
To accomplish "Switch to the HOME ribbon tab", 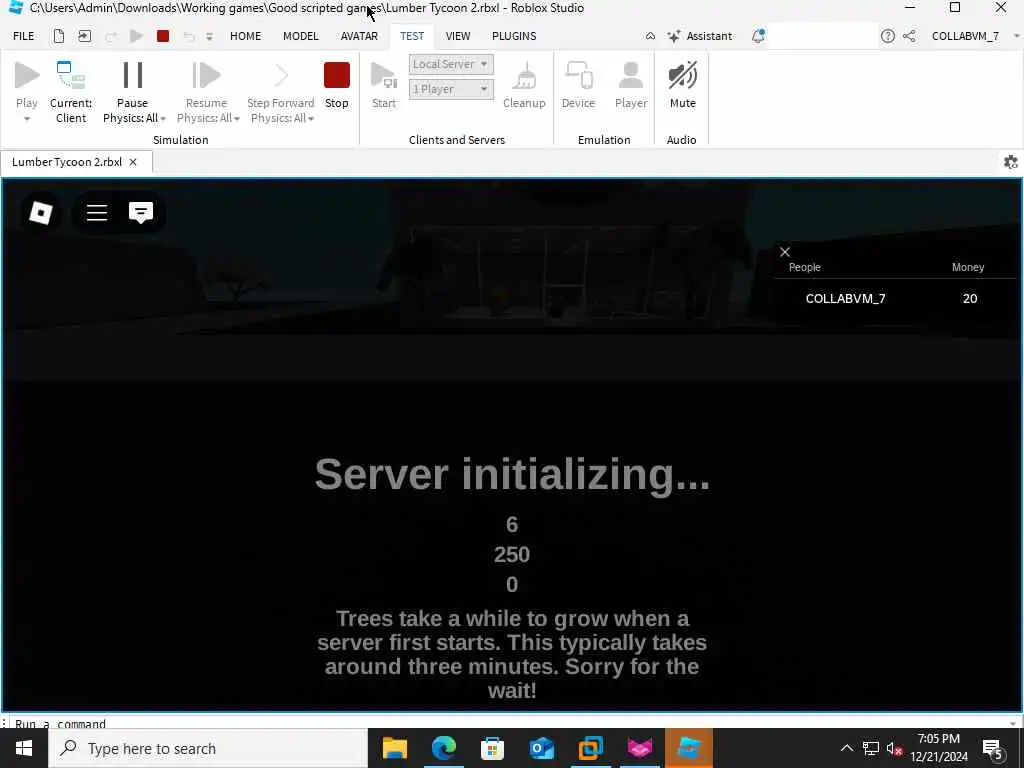I will coord(246,36).
